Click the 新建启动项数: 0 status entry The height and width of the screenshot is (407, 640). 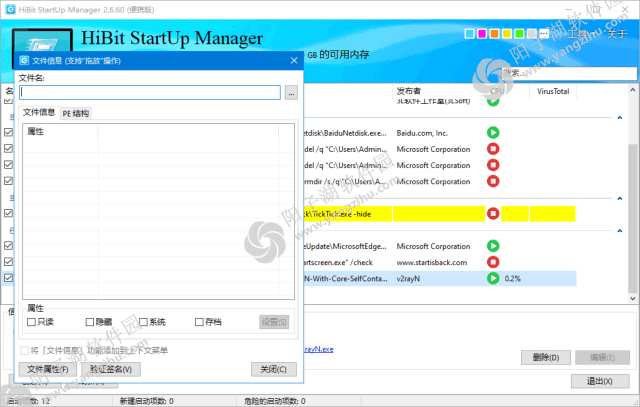[147, 401]
